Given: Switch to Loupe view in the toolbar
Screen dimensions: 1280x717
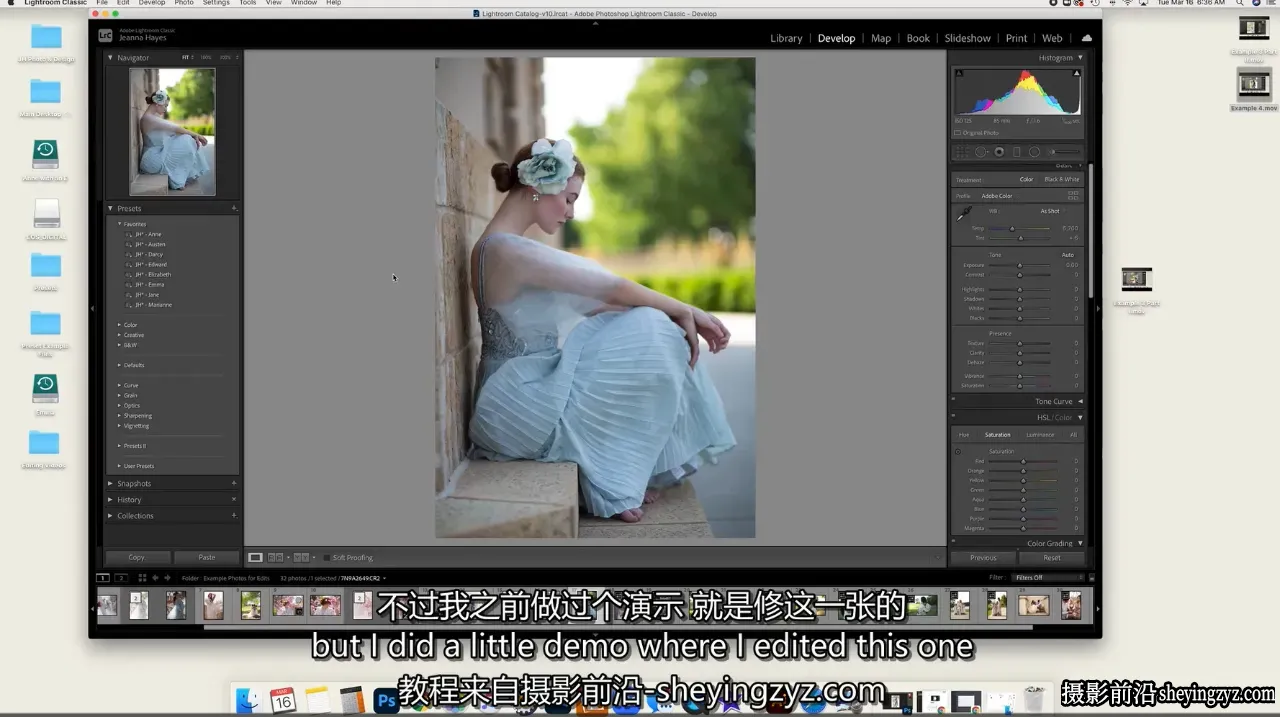Looking at the screenshot, I should tap(255, 557).
